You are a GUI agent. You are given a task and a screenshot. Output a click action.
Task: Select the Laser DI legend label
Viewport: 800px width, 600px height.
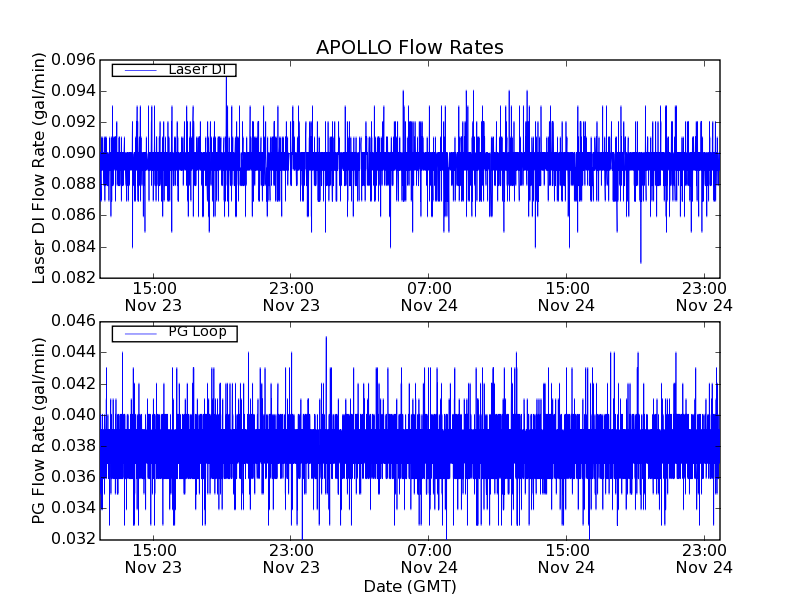[x=196, y=69]
